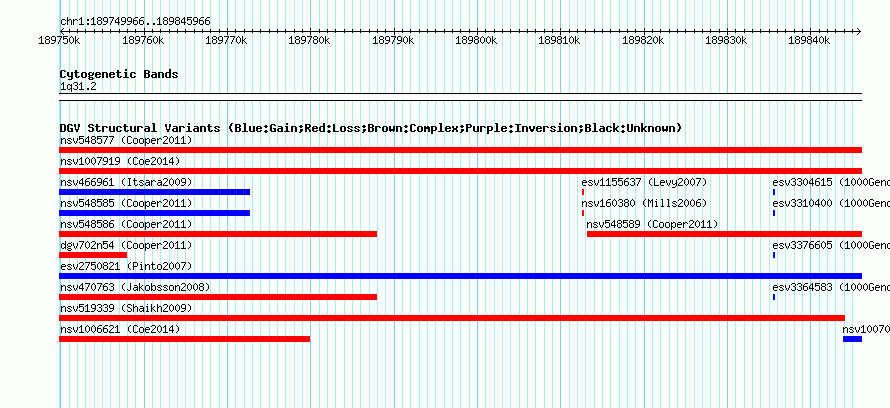The height and width of the screenshot is (408, 890).
Task: Click the short blue bar under nsv10070
Action: coord(853,339)
